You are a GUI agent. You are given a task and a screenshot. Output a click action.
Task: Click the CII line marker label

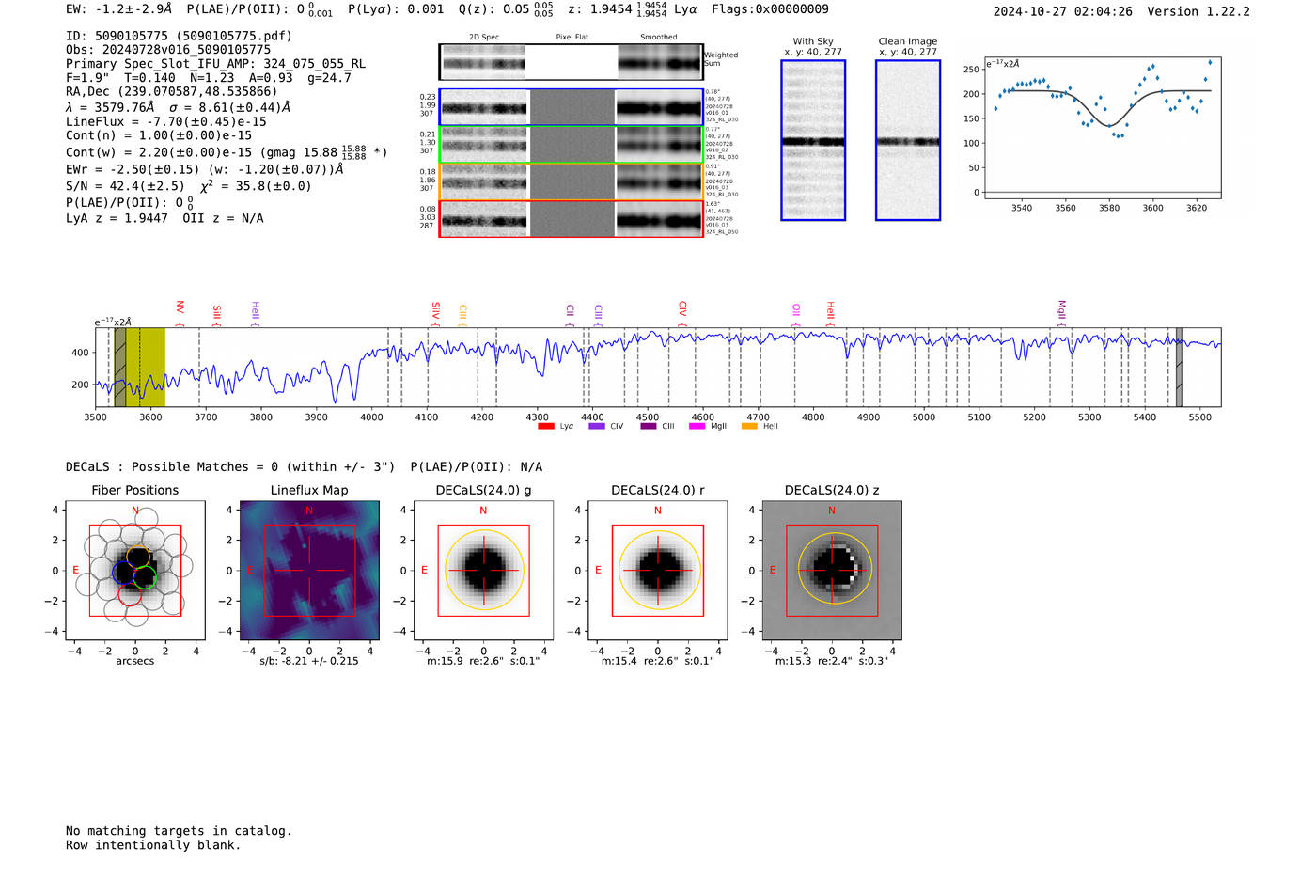[570, 313]
